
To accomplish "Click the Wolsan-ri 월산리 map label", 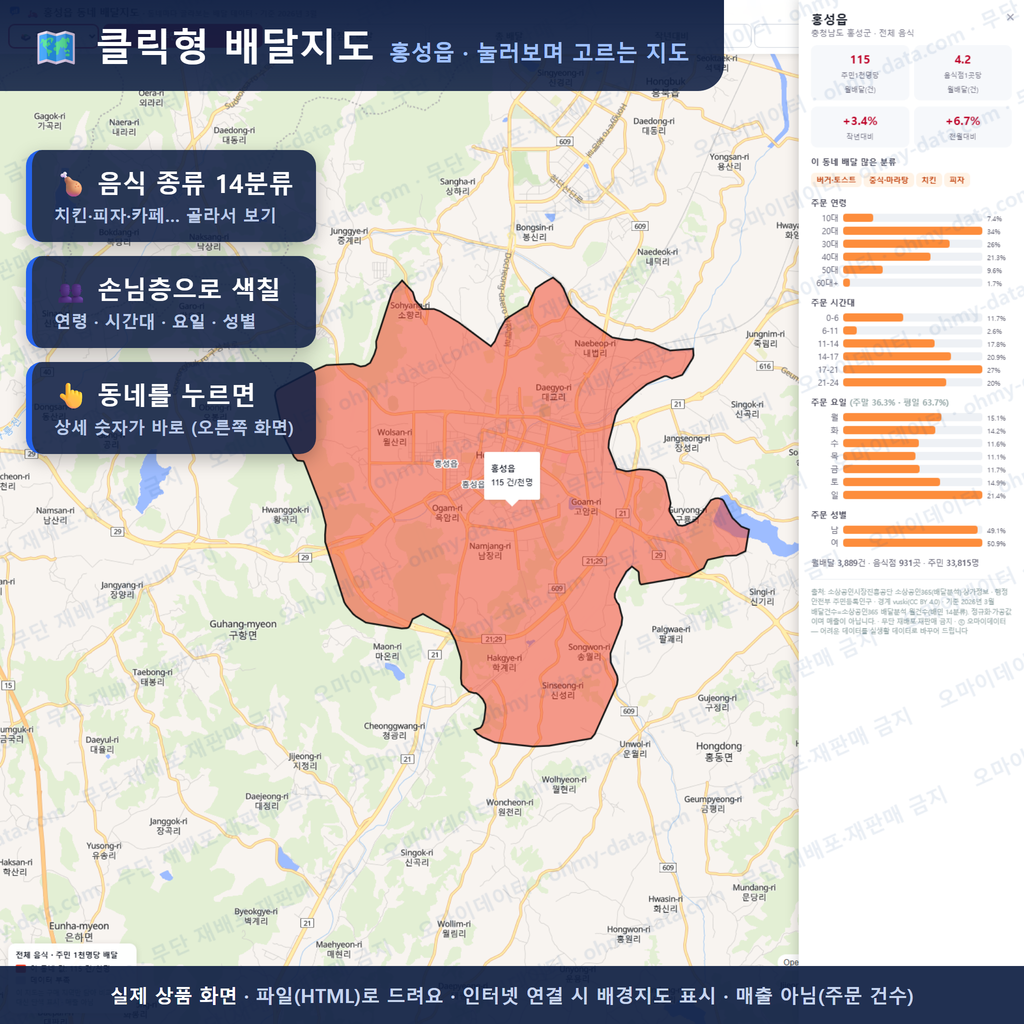I will pos(394,437).
